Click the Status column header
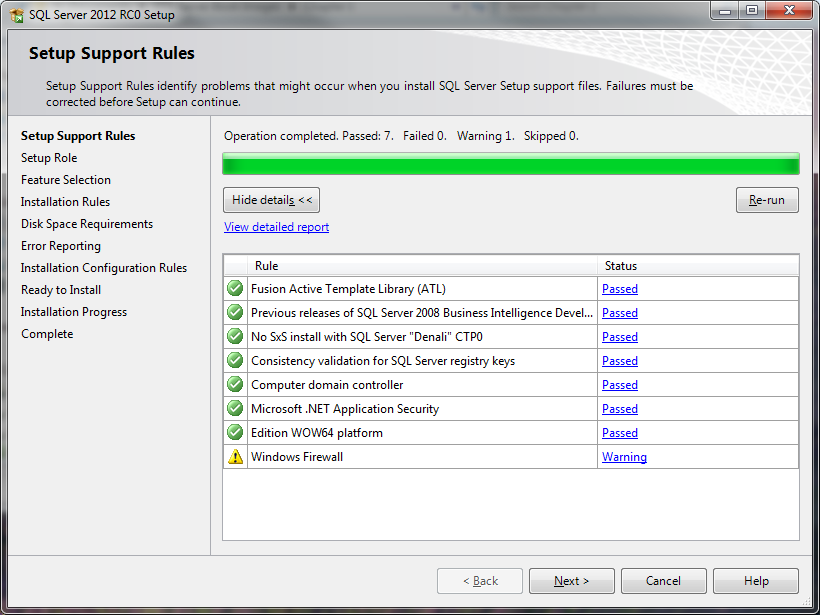 pos(698,266)
